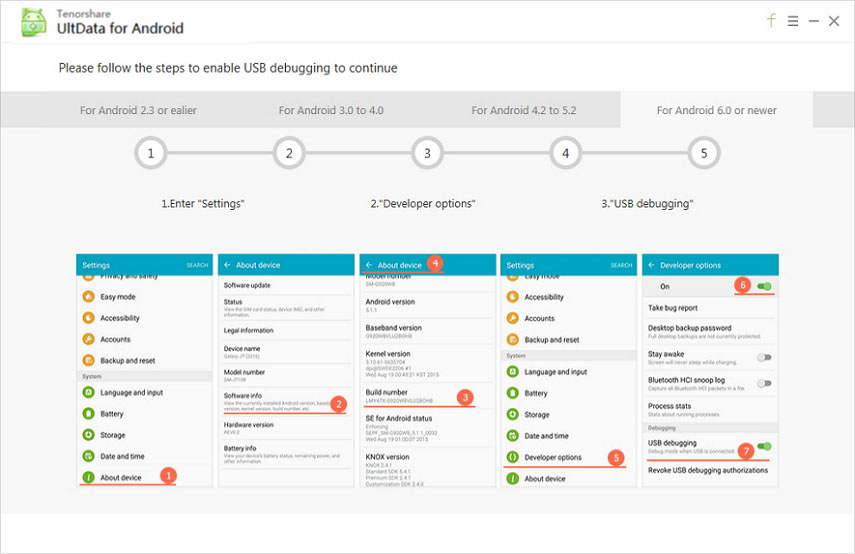This screenshot has width=855, height=554.
Task: Click step circle number 2
Action: click(x=289, y=153)
